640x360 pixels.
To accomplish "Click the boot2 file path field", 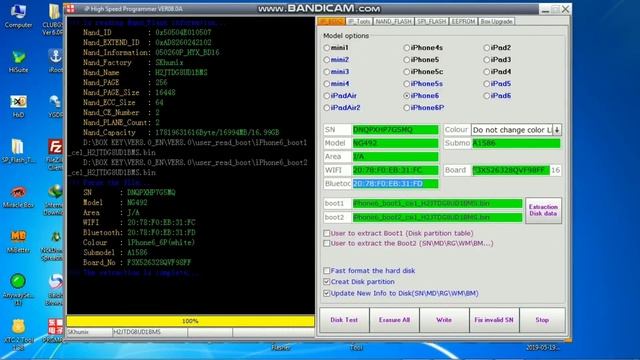I will (x=437, y=217).
